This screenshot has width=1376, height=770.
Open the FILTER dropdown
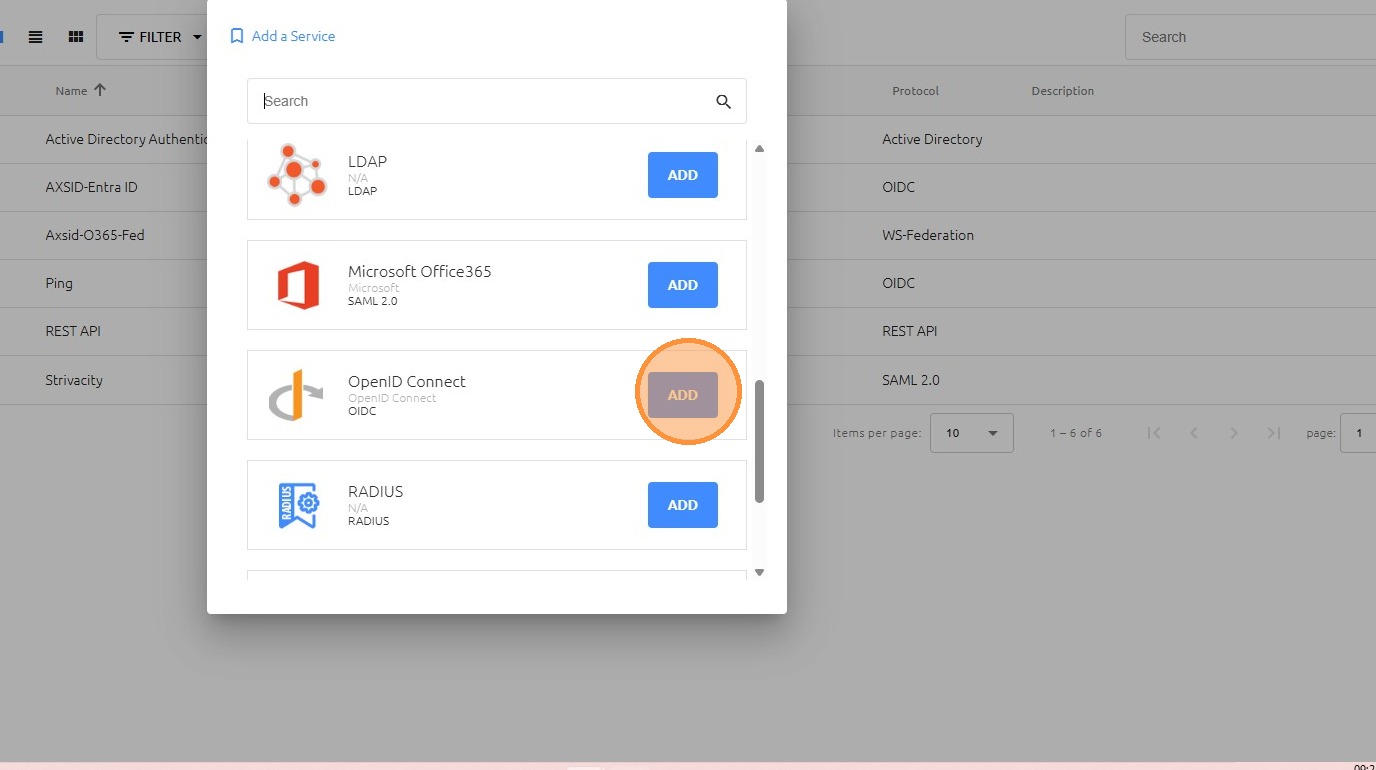(160, 37)
